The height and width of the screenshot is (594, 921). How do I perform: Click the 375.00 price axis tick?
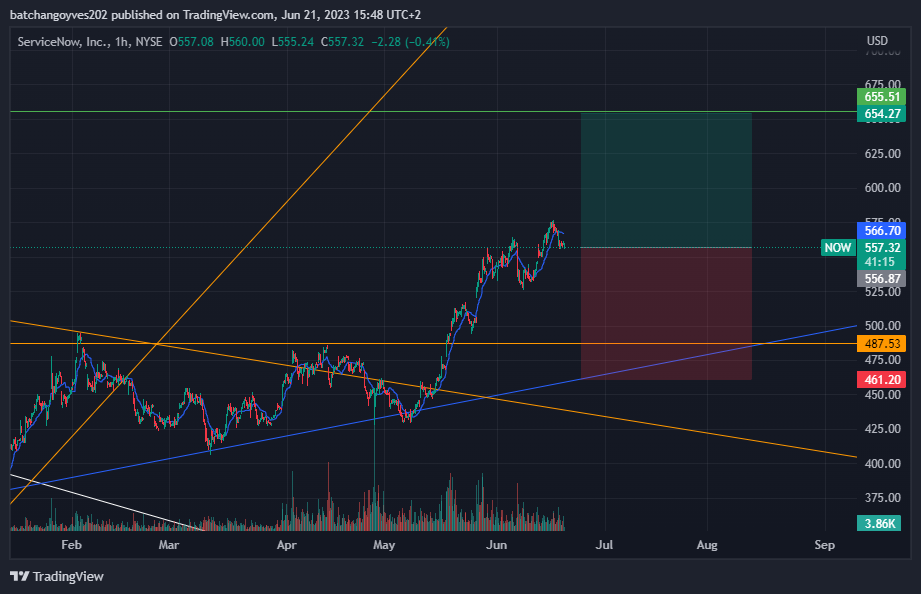pos(882,498)
